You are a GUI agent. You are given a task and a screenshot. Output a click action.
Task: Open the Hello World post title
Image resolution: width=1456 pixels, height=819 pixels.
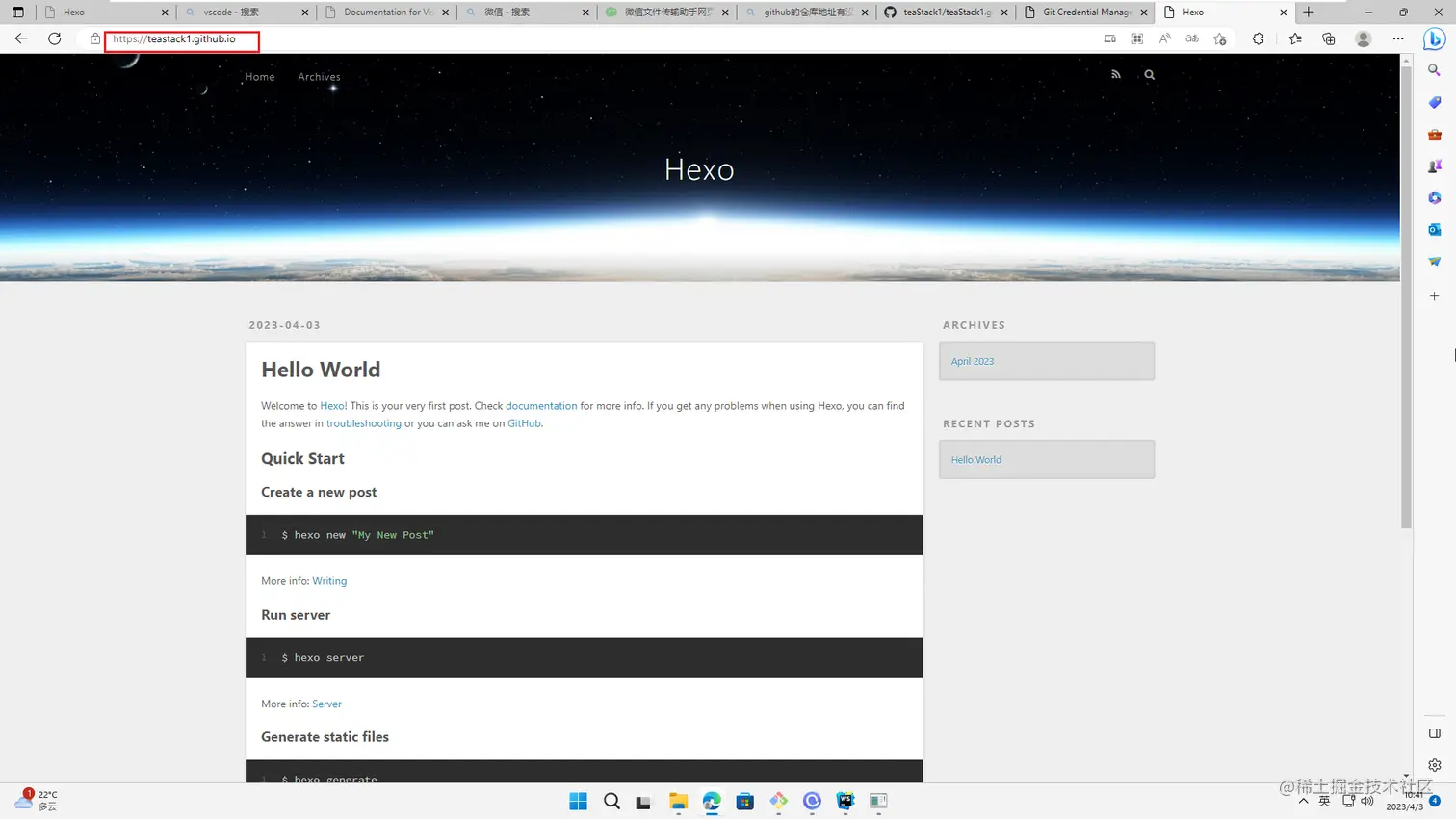[321, 370]
